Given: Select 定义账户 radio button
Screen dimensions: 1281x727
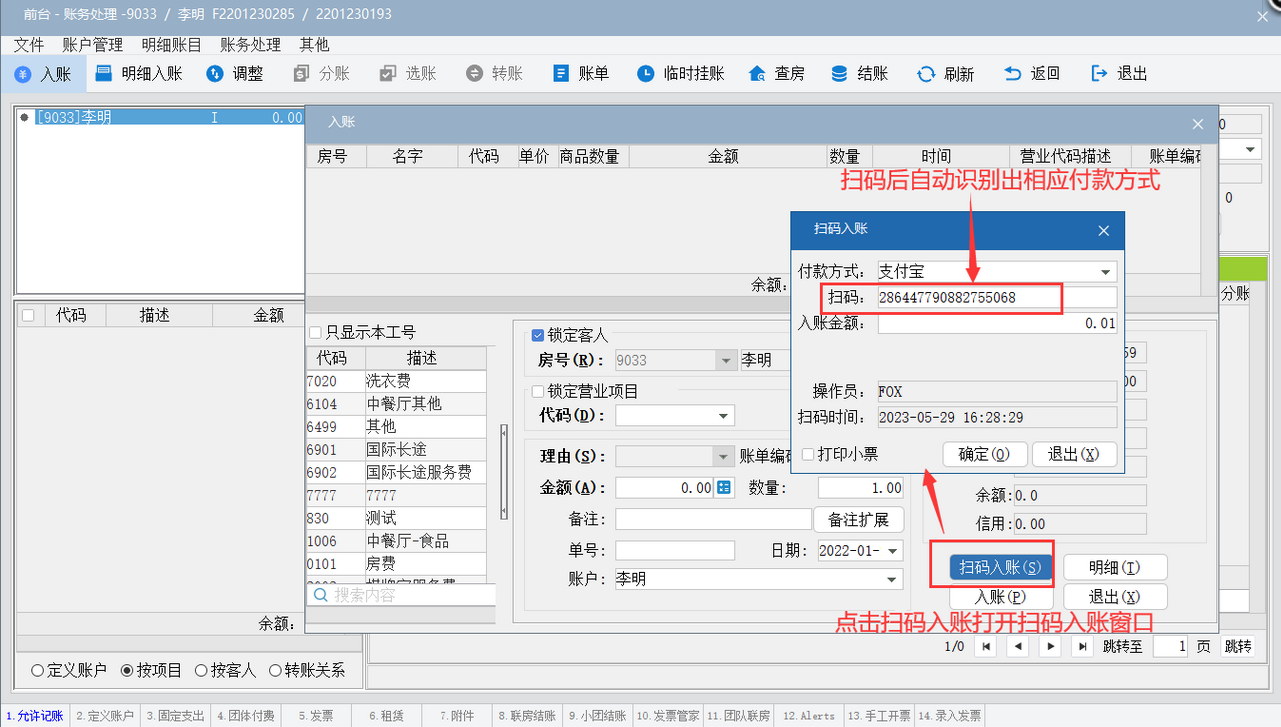Looking at the screenshot, I should (38, 671).
